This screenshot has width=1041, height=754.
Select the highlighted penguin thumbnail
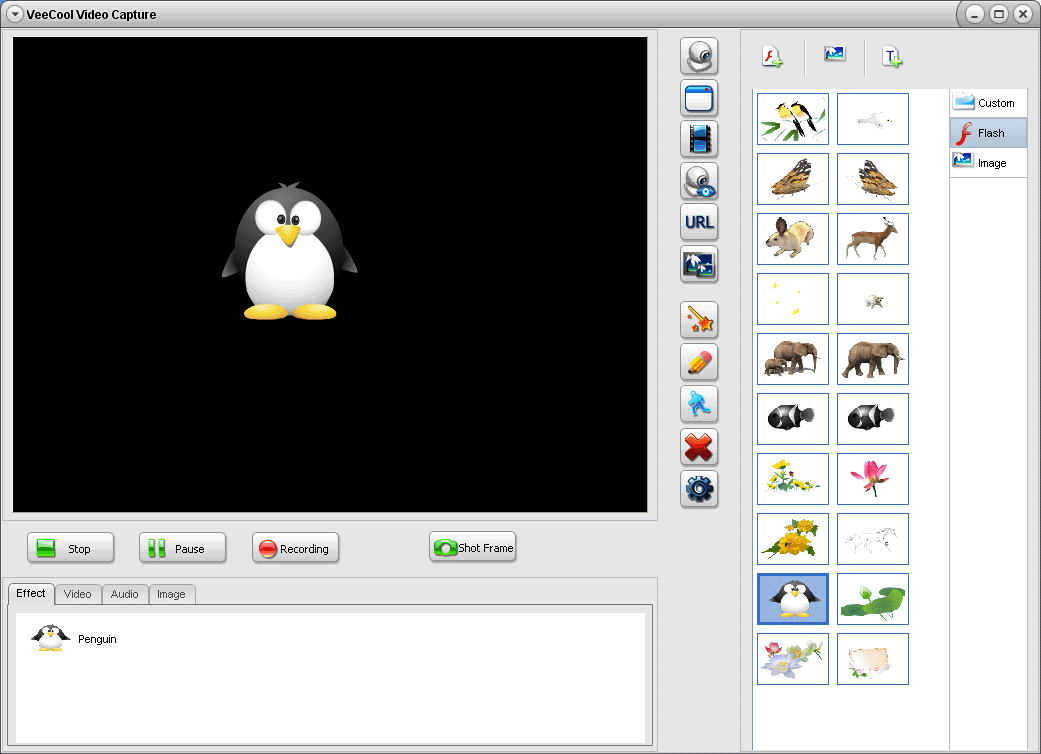(793, 599)
